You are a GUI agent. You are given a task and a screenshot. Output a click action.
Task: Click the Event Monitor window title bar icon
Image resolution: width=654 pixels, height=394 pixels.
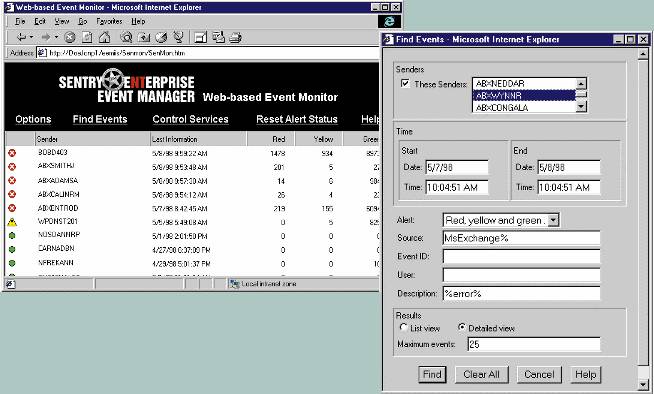point(9,8)
